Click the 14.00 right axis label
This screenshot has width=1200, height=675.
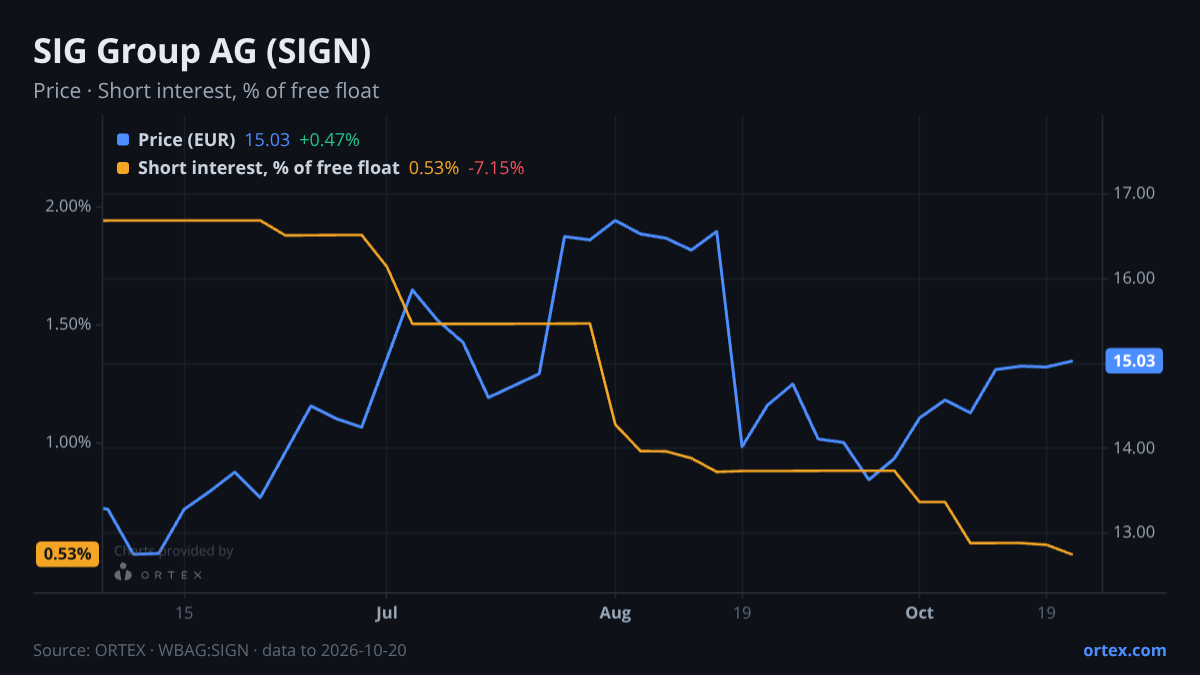click(x=1135, y=448)
